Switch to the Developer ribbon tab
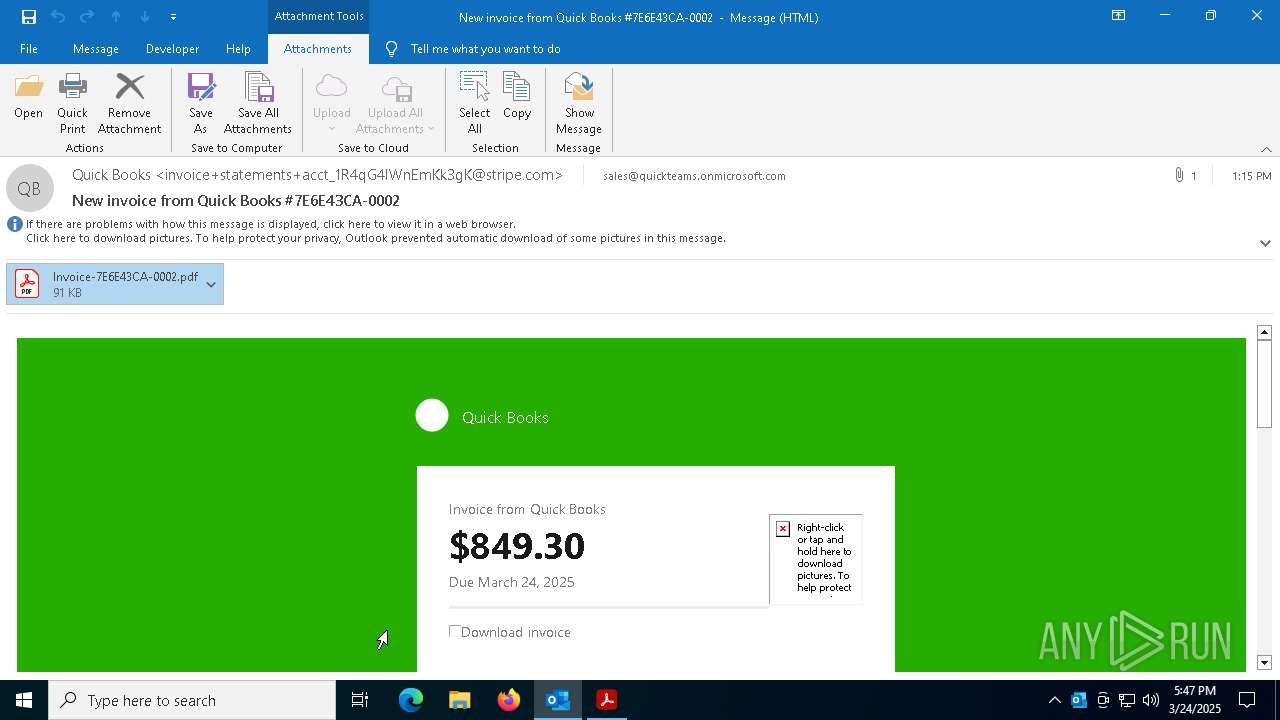The width and height of the screenshot is (1280, 720). click(x=172, y=49)
